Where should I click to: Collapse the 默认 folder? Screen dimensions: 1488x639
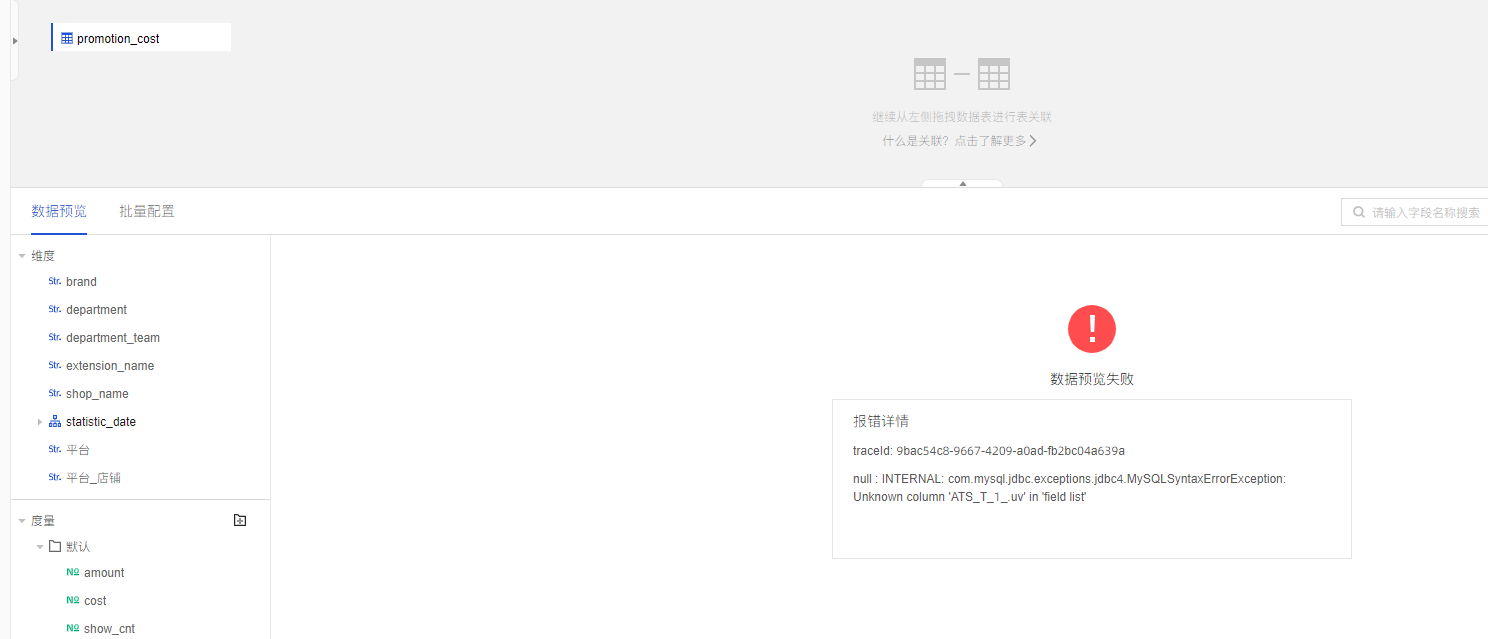click(40, 547)
